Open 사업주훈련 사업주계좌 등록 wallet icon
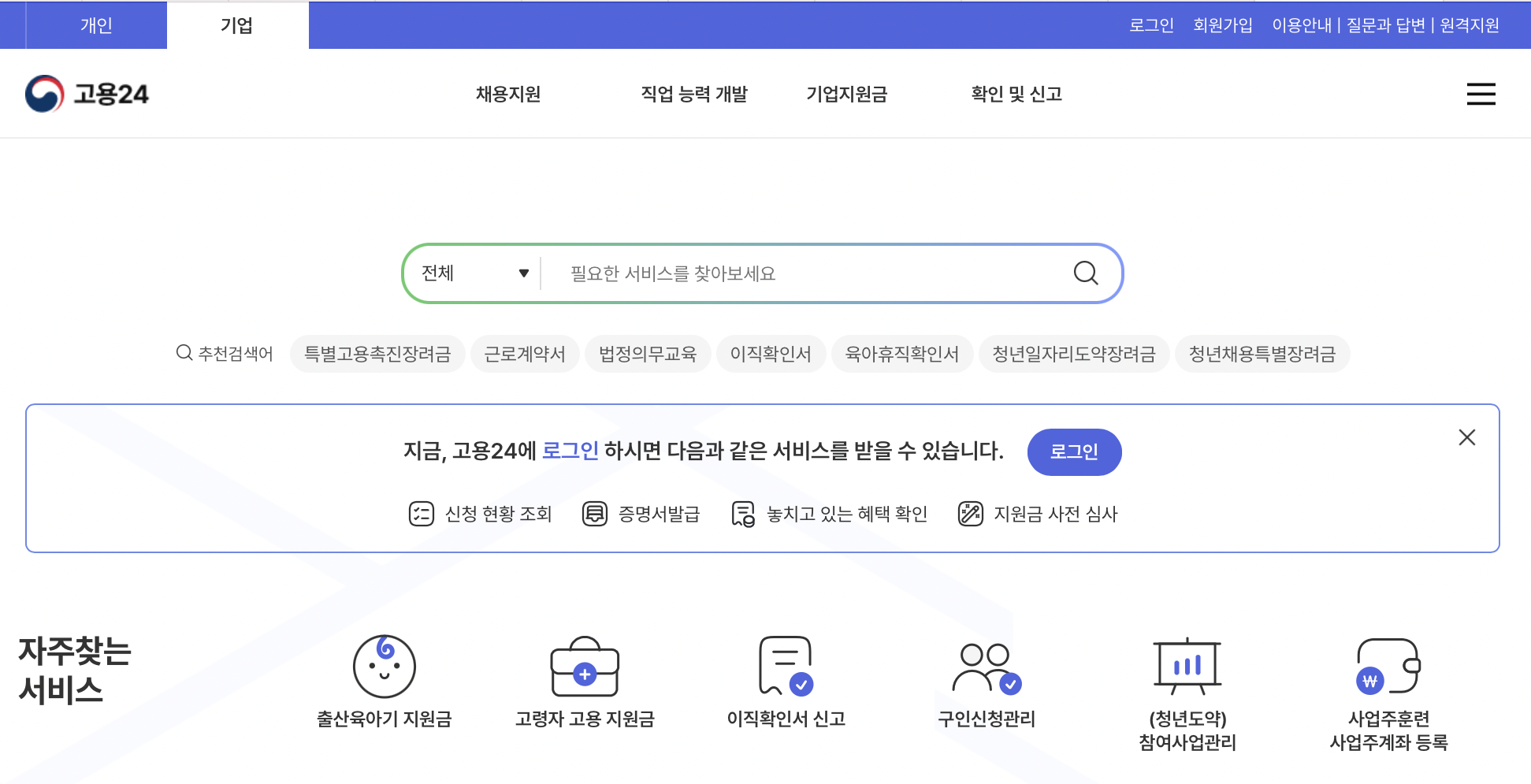1531x784 pixels. [x=1388, y=670]
